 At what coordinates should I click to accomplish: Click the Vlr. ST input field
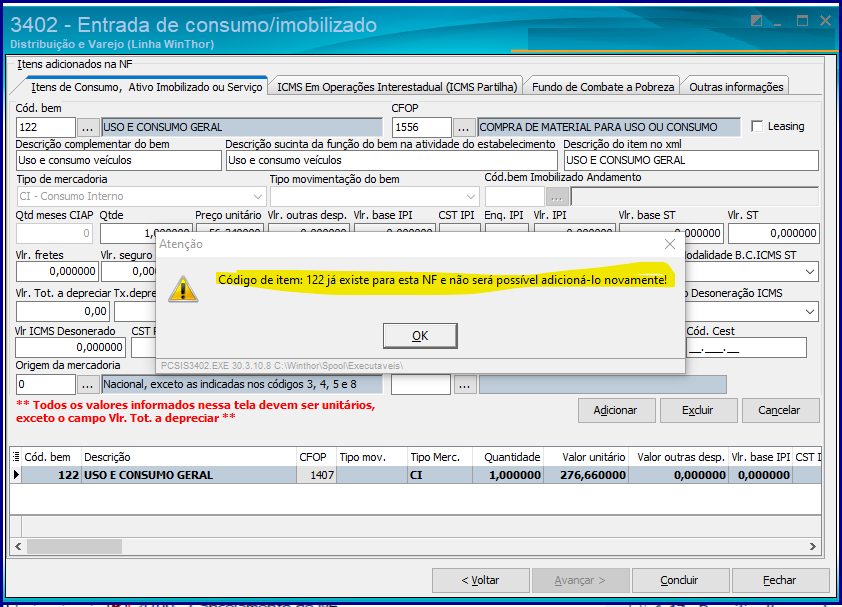[773, 233]
